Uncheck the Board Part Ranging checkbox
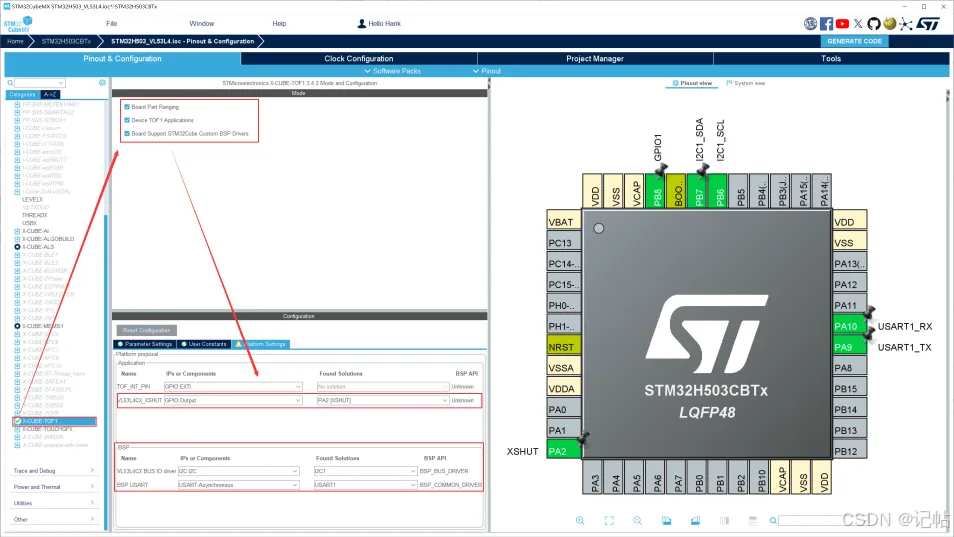Screen dimensions: 954x537 point(126,106)
